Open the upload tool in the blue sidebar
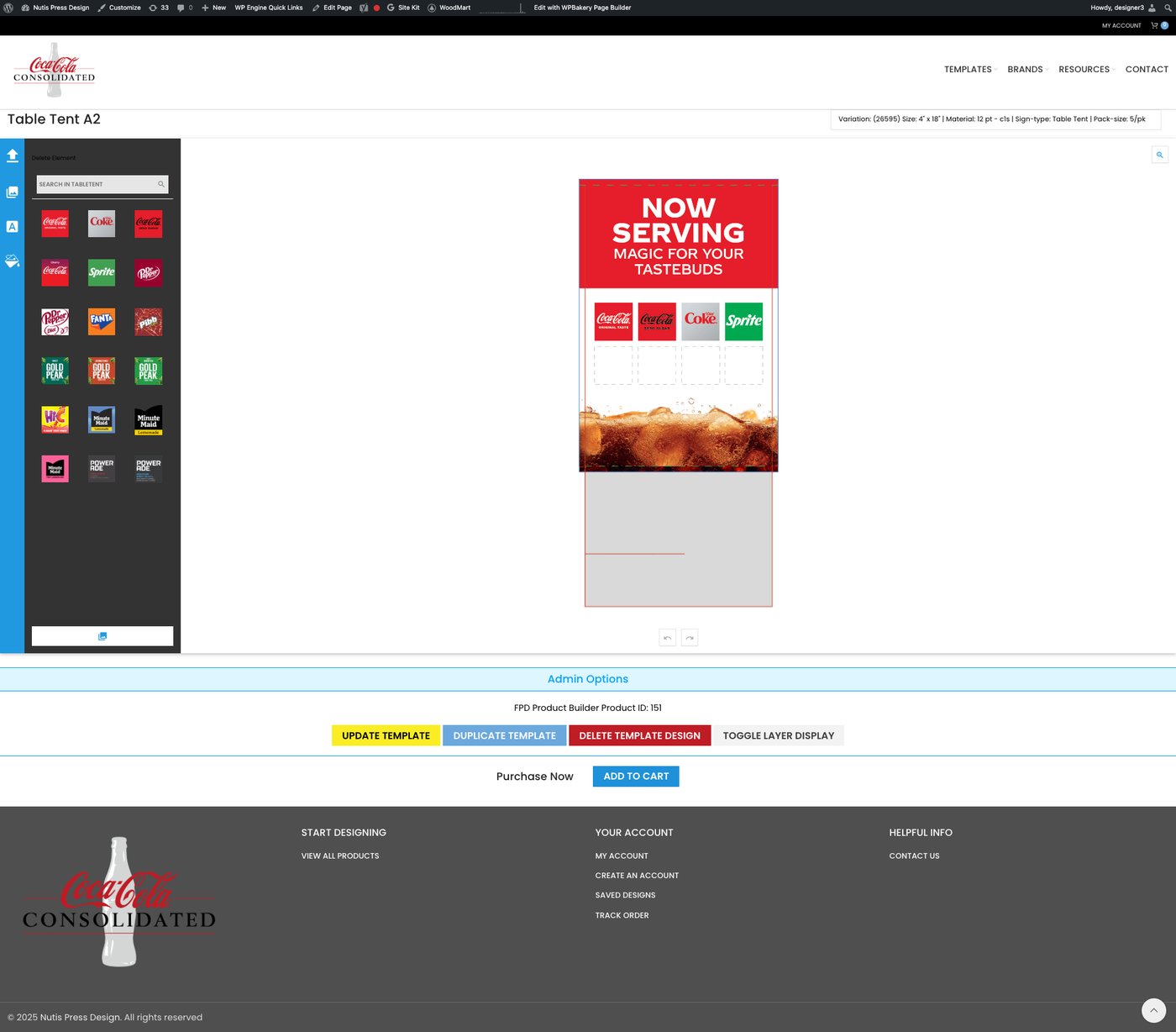 click(12, 155)
